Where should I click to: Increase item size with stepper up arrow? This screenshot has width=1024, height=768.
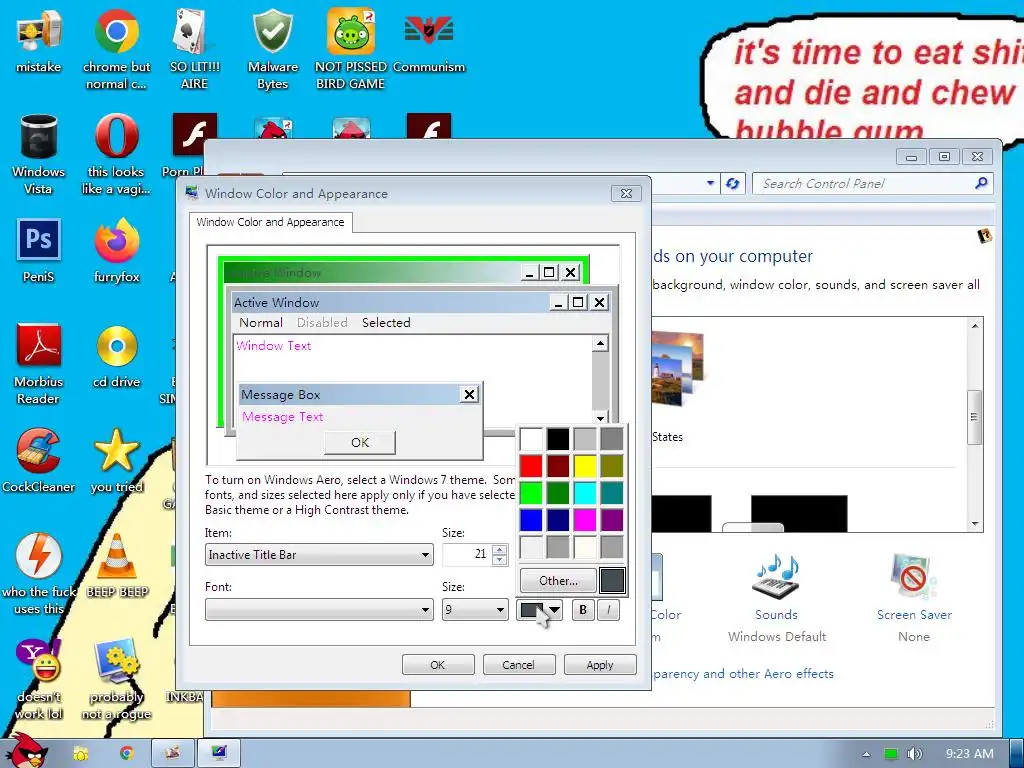tap(500, 550)
